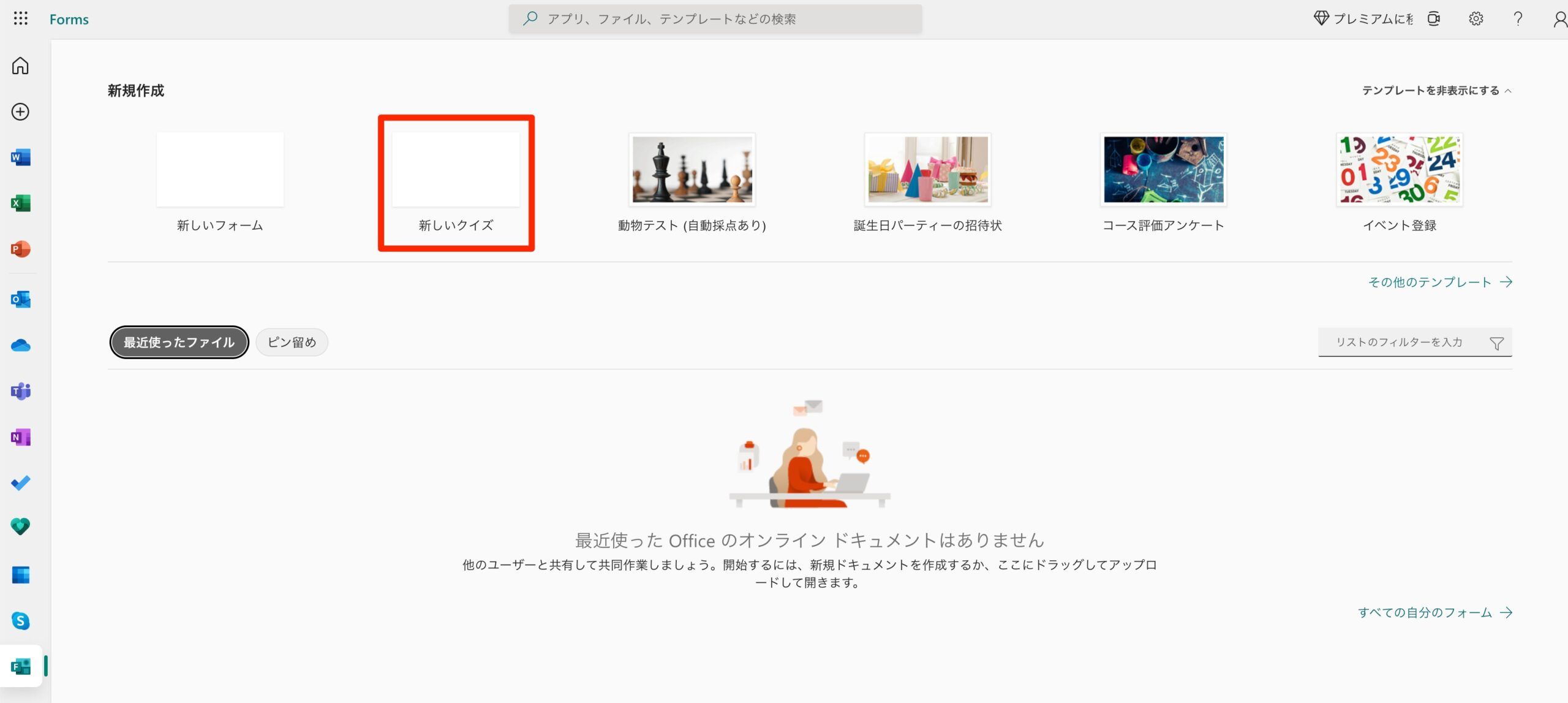Viewport: 1568px width, 703px height.
Task: Open OneDrive from the sidebar
Action: point(20,344)
